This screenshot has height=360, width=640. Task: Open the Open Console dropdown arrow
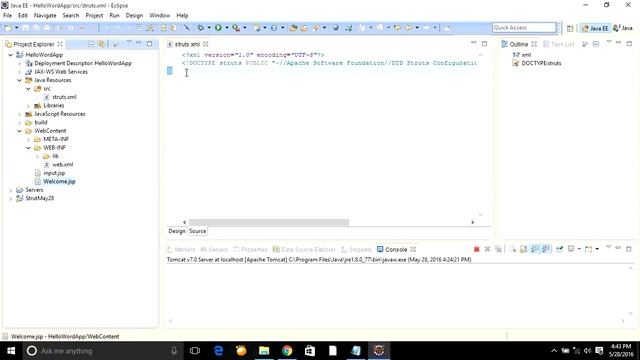click(x=597, y=249)
